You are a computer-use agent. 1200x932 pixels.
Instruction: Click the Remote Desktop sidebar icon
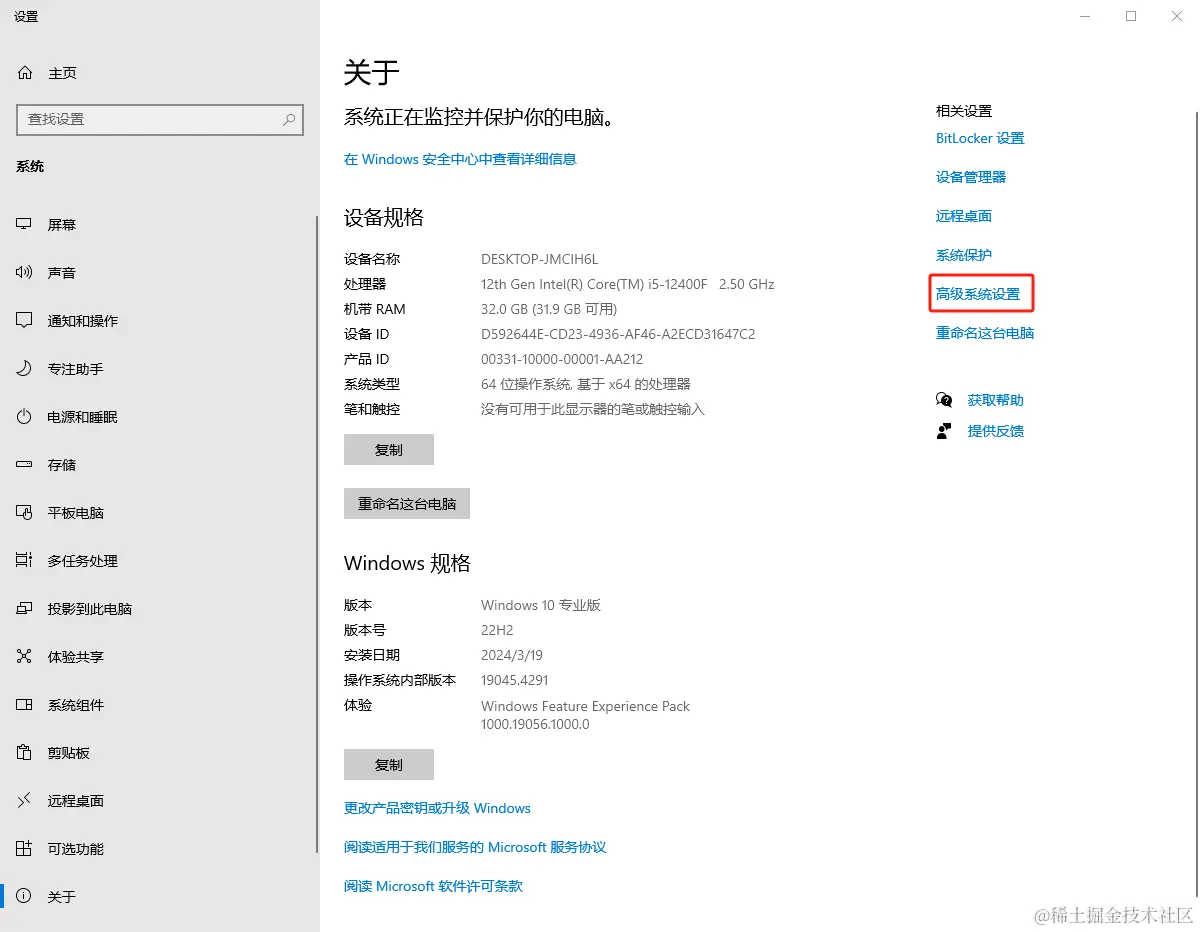pos(25,801)
